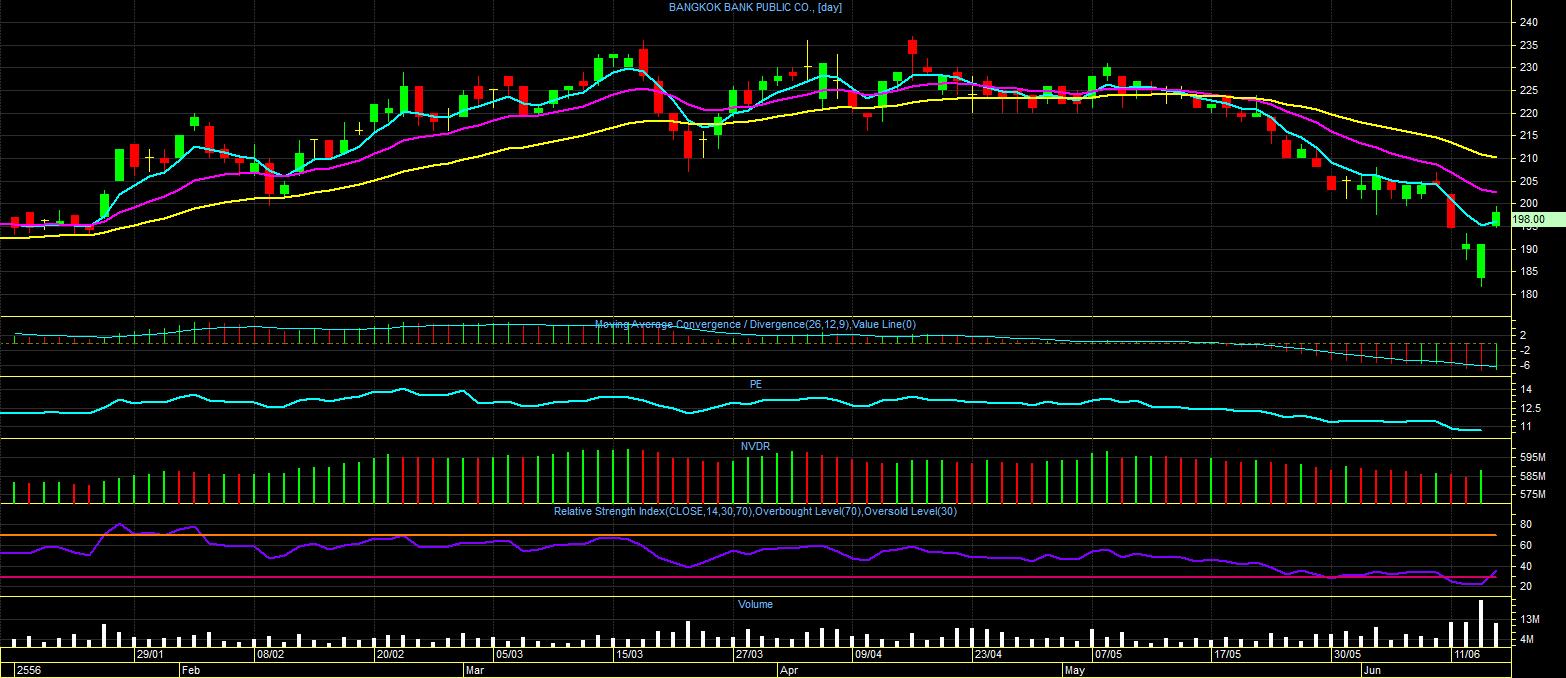This screenshot has width=1566, height=678.
Task: Click the 225 price axis value
Action: tap(1529, 90)
